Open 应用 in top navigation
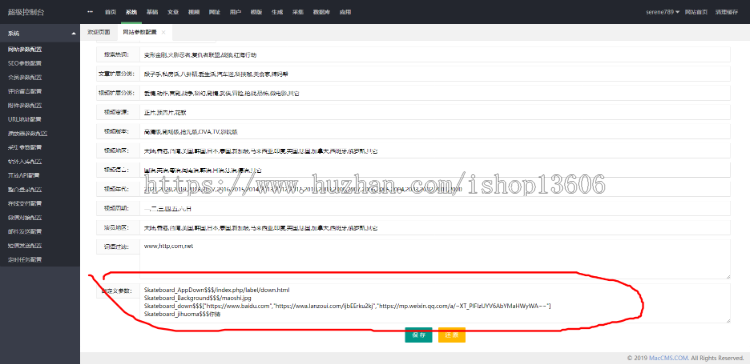This screenshot has height=364, width=750. click(345, 12)
